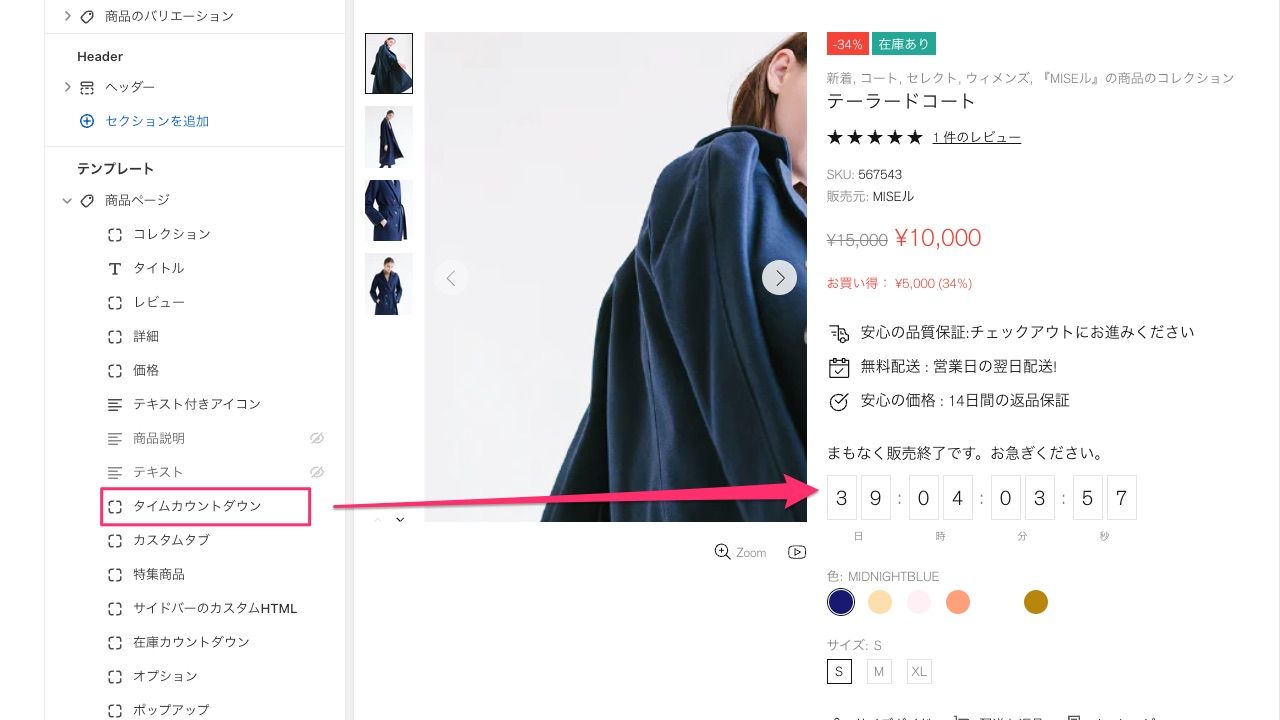Show the hidden 商品説明 block
This screenshot has width=1280, height=720.
click(x=317, y=438)
